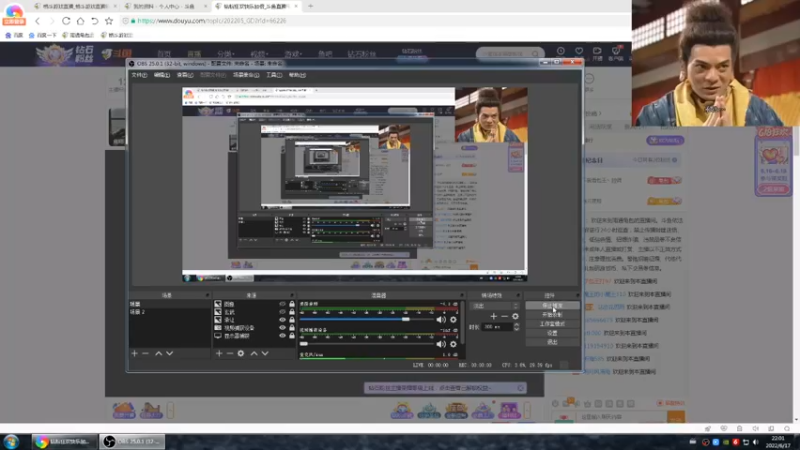Toggle visibility of the 图像 source

tap(282, 304)
